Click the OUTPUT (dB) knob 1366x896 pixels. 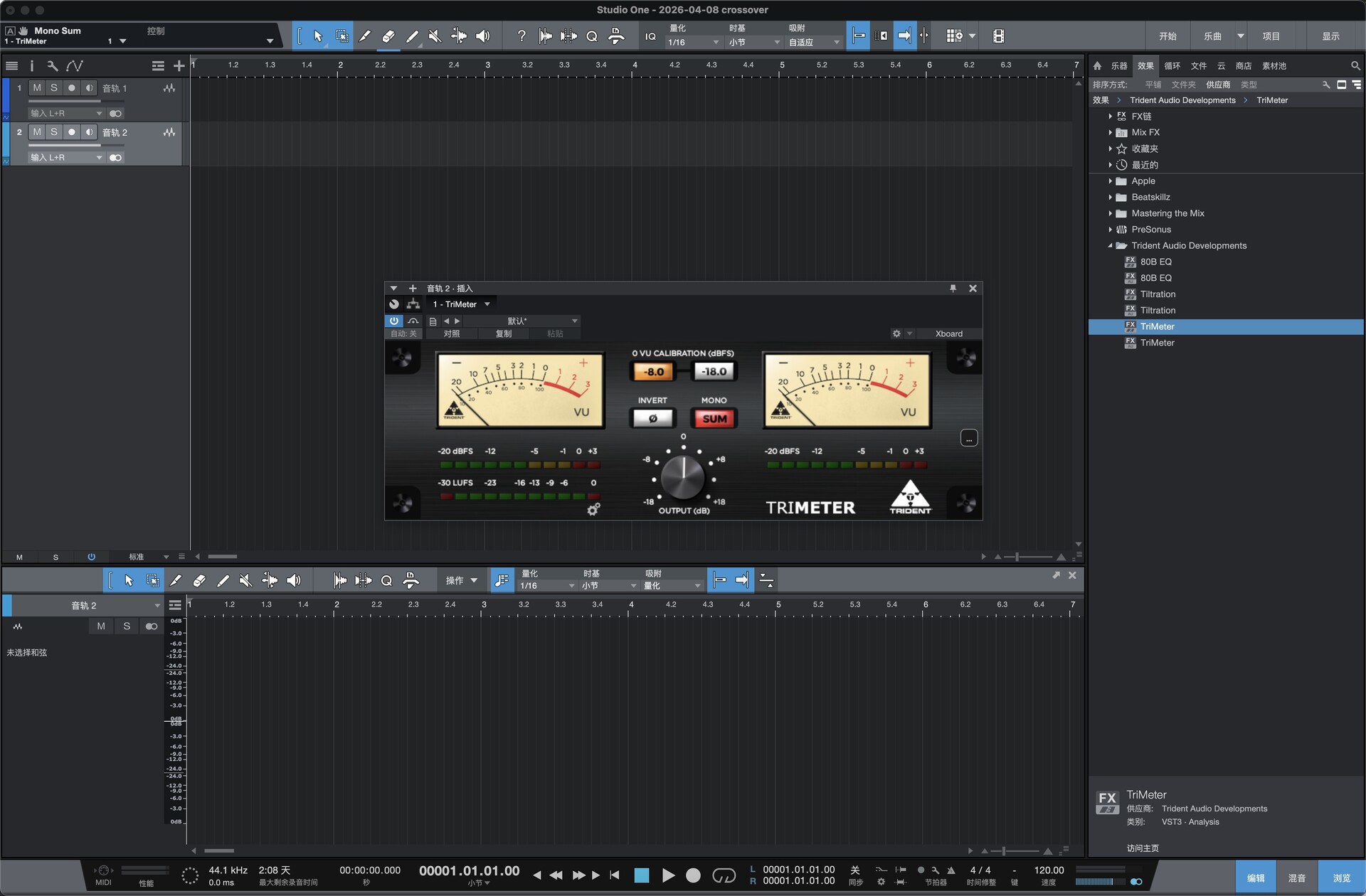pyautogui.click(x=682, y=477)
